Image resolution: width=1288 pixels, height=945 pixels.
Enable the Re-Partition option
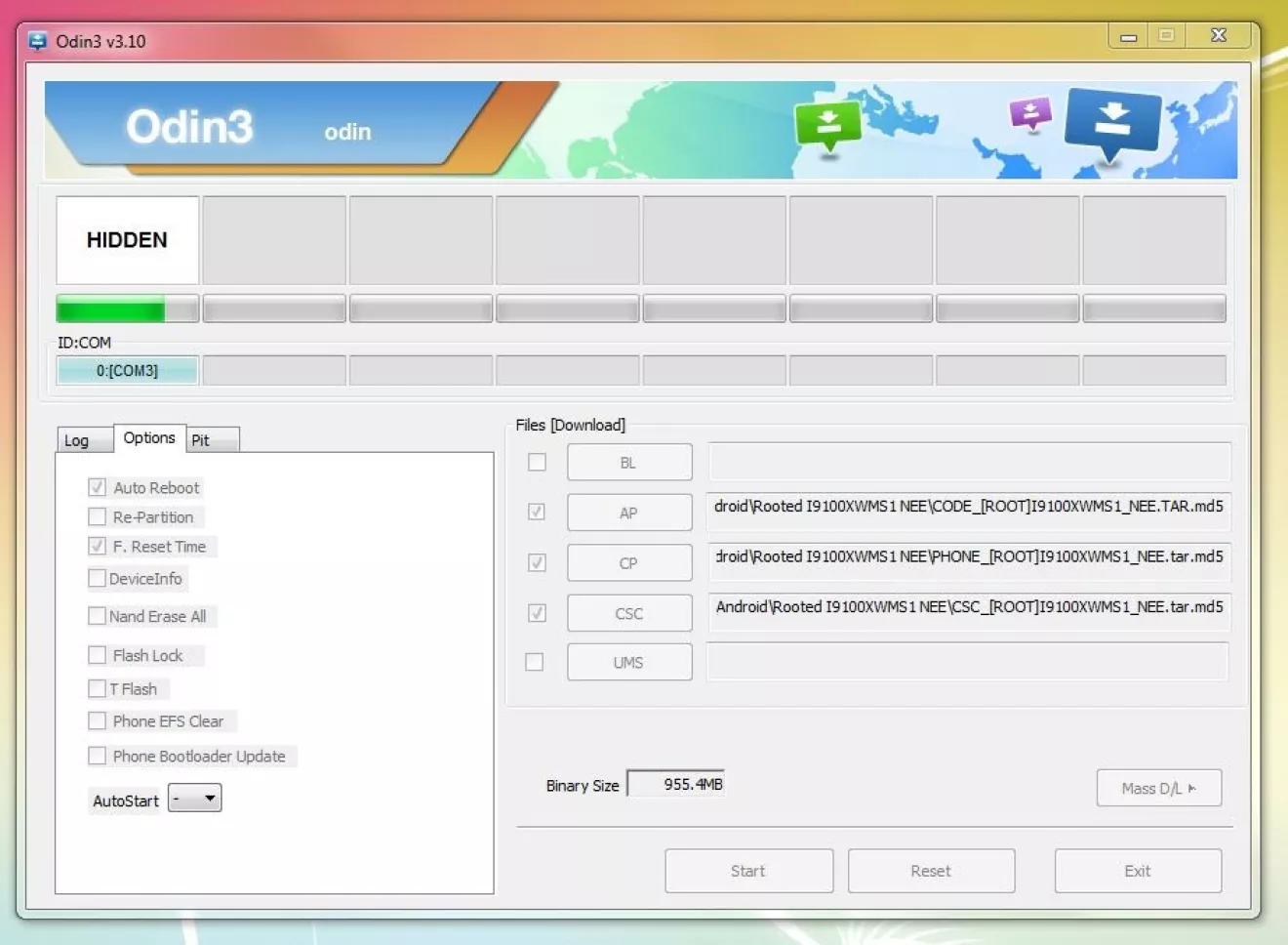[97, 516]
